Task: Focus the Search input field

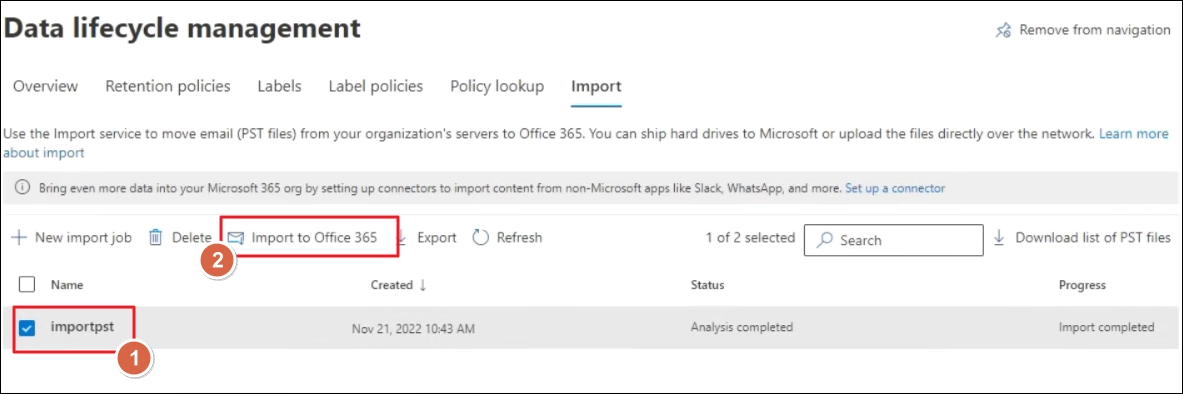Action: pos(894,240)
